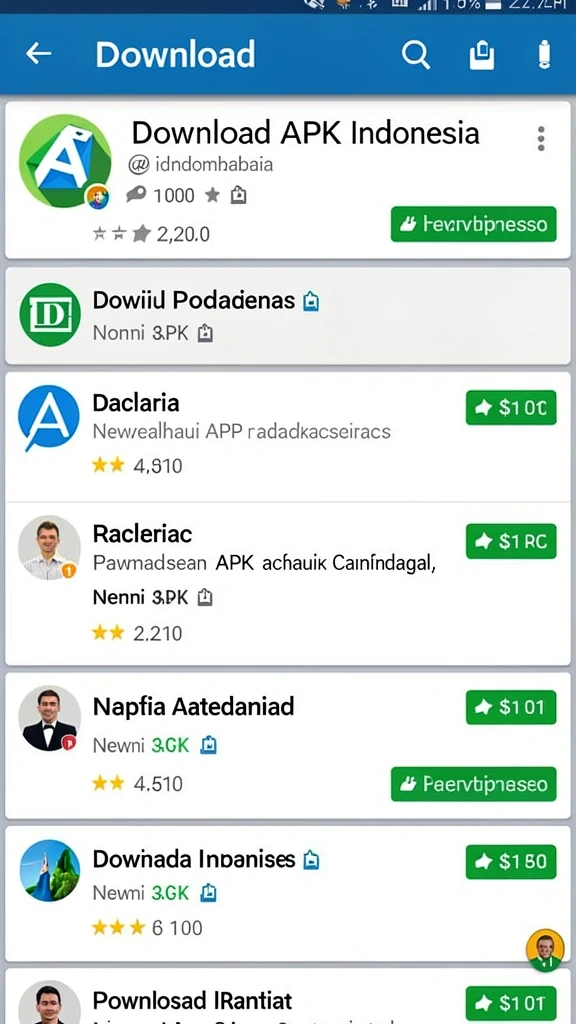Tap the floating avatar badge at right edge
The height and width of the screenshot is (1024, 576).
[545, 949]
